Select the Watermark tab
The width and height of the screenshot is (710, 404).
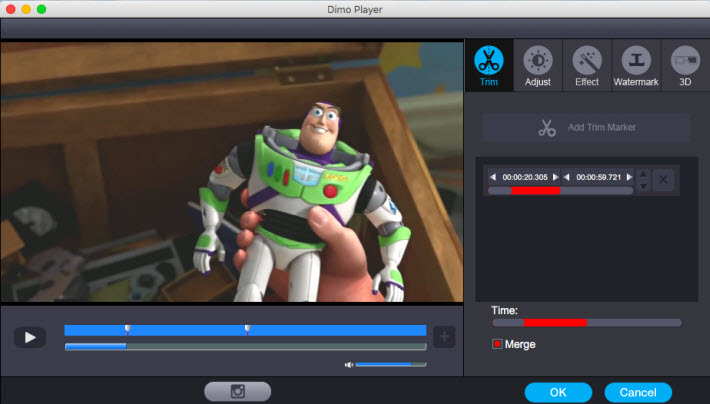(x=635, y=66)
